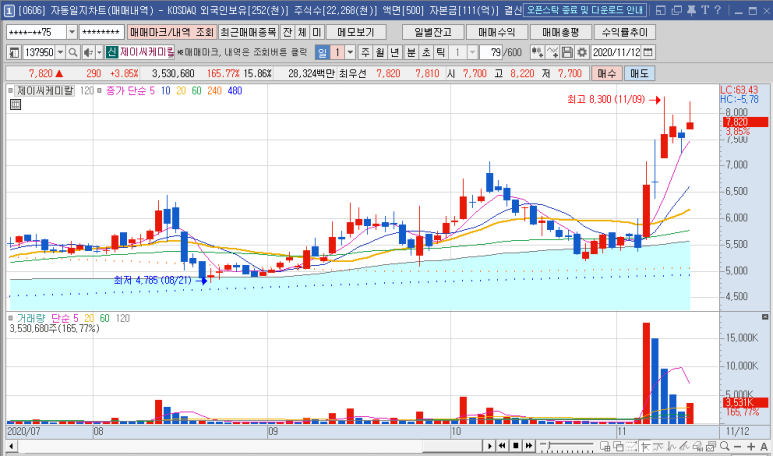Open the calendar date picker icon

point(648,52)
